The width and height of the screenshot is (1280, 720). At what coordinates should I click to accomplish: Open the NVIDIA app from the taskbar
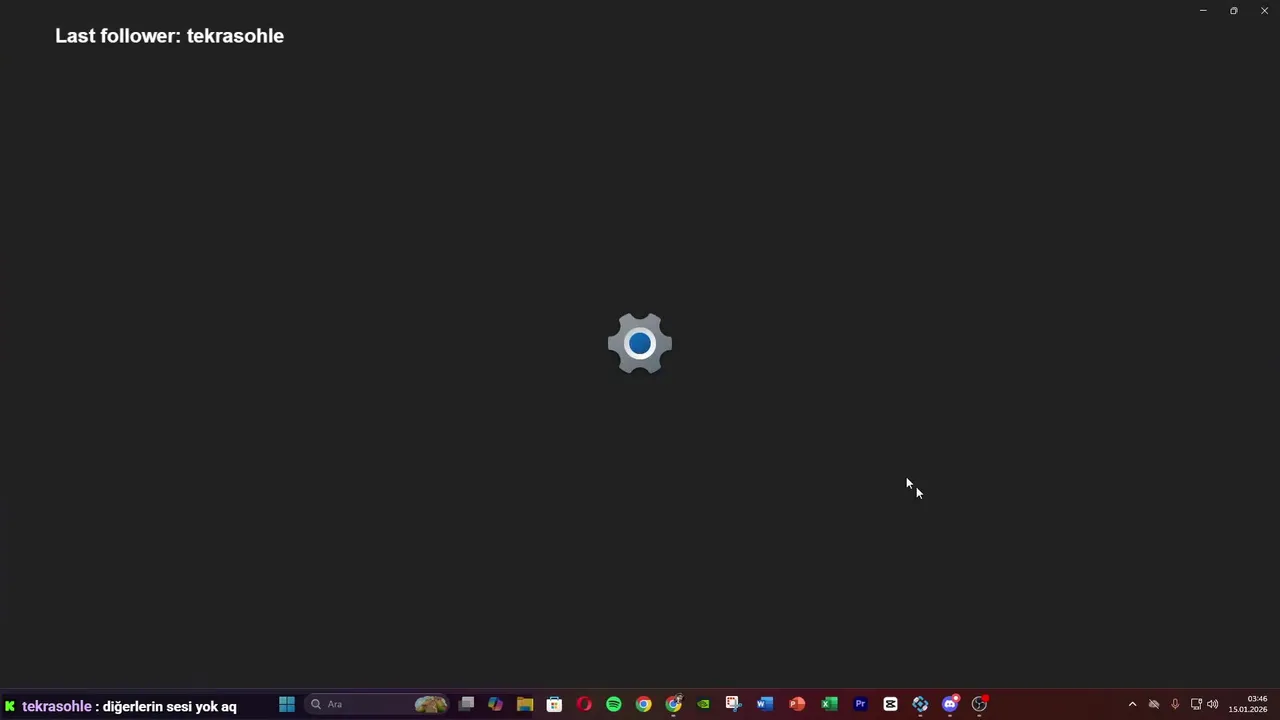(704, 704)
